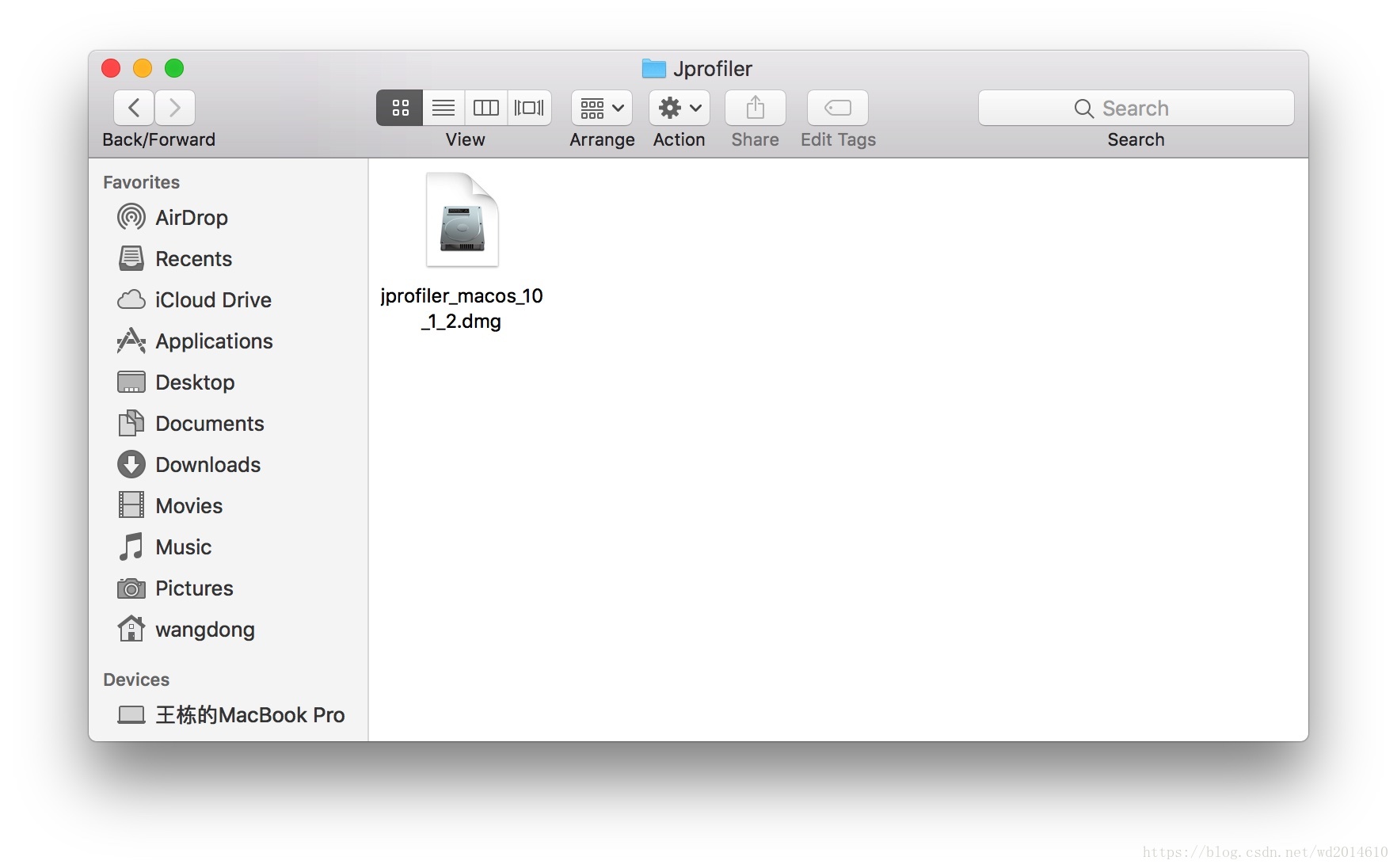1397x868 pixels.
Task: Open Desktop folder in sidebar
Action: (228, 382)
